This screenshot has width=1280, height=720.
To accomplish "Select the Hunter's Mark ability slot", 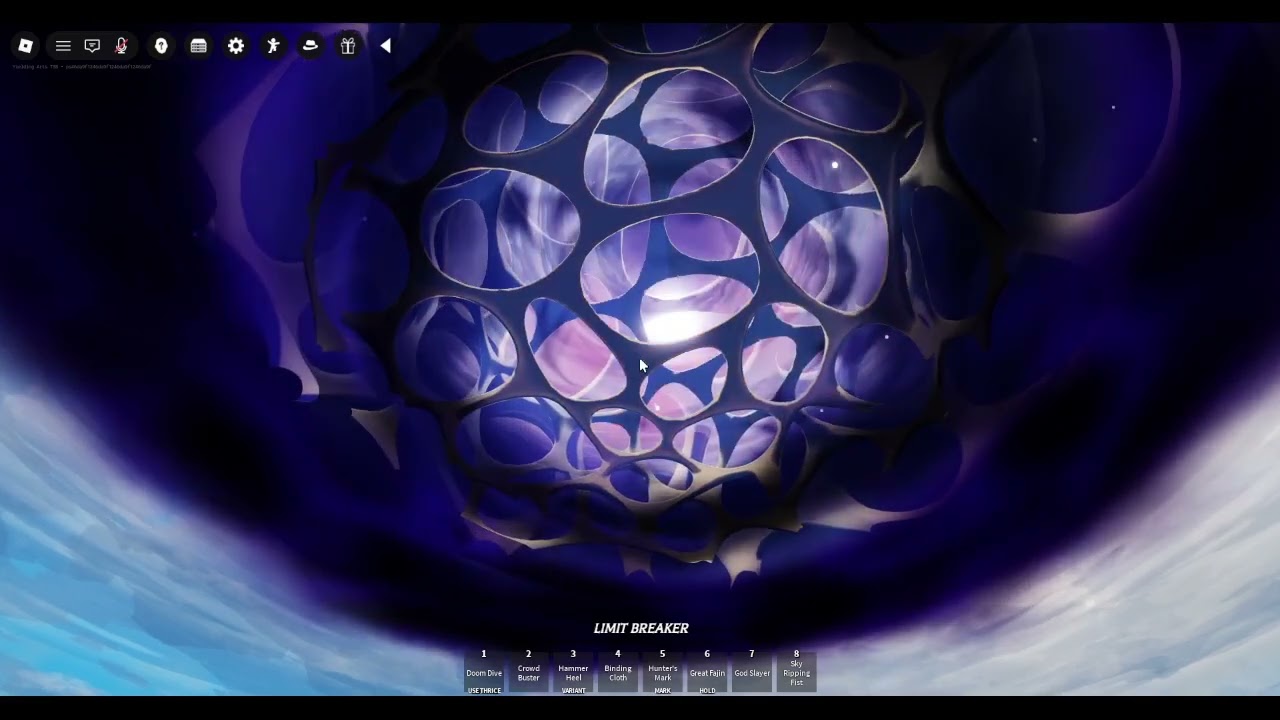I will coord(662,672).
